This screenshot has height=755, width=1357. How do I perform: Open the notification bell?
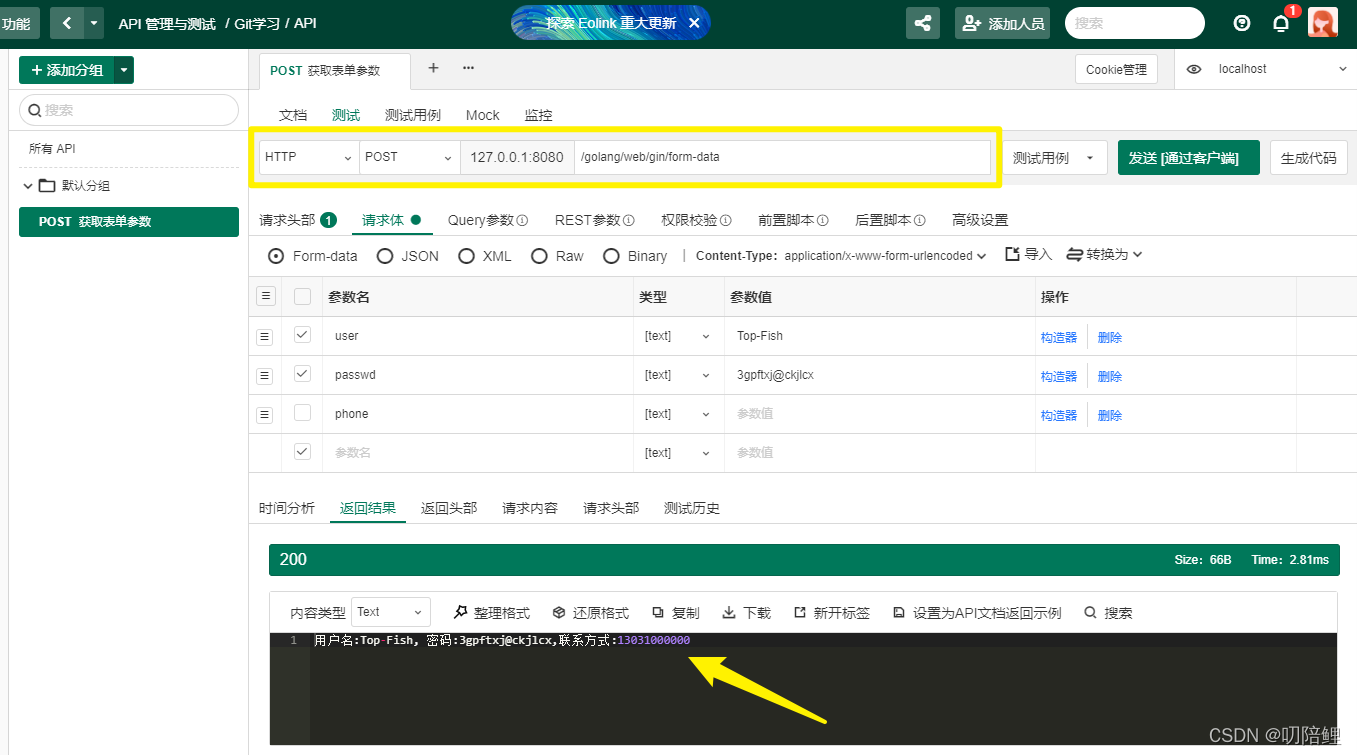click(x=1281, y=23)
